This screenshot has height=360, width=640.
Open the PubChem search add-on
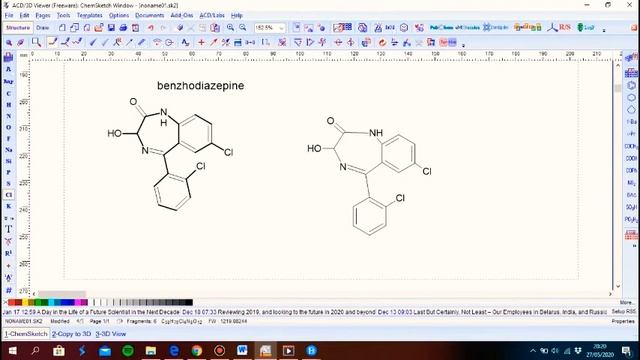441,28
